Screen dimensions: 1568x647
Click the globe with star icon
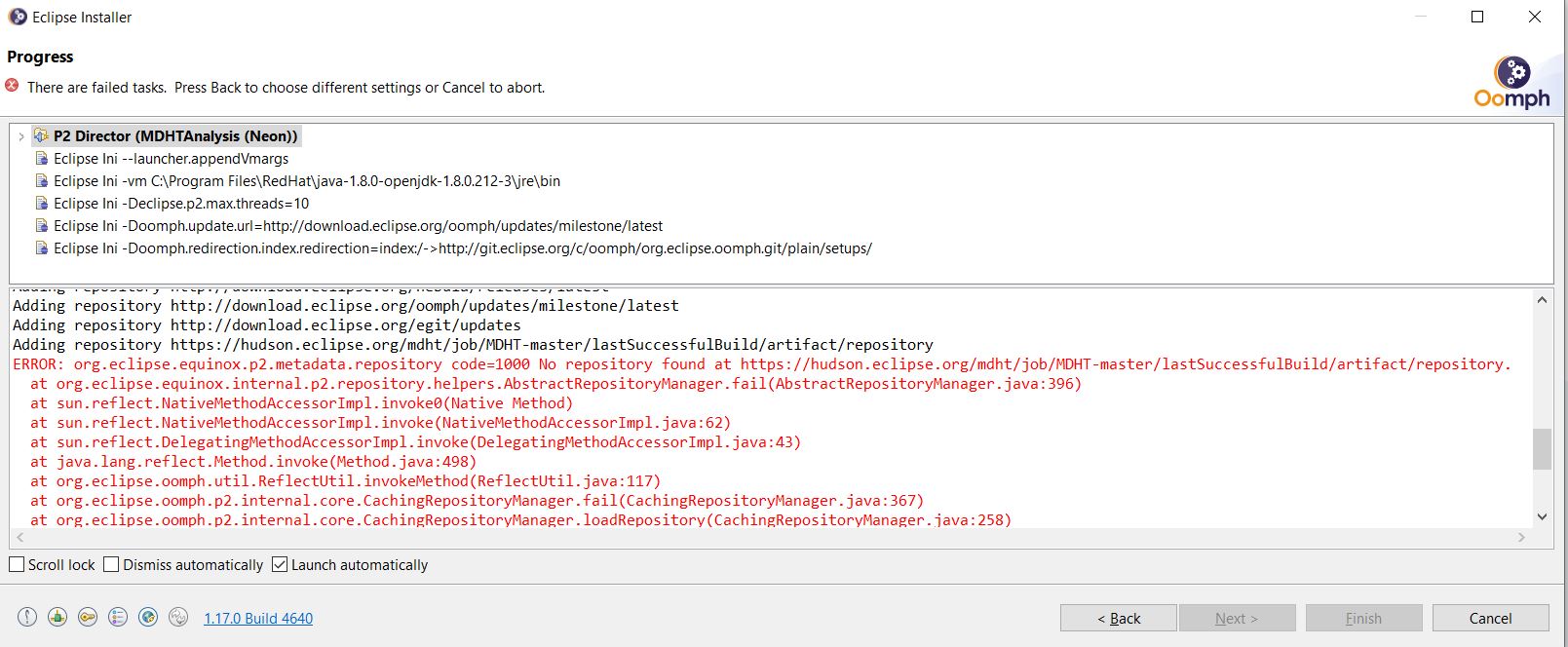coord(148,617)
